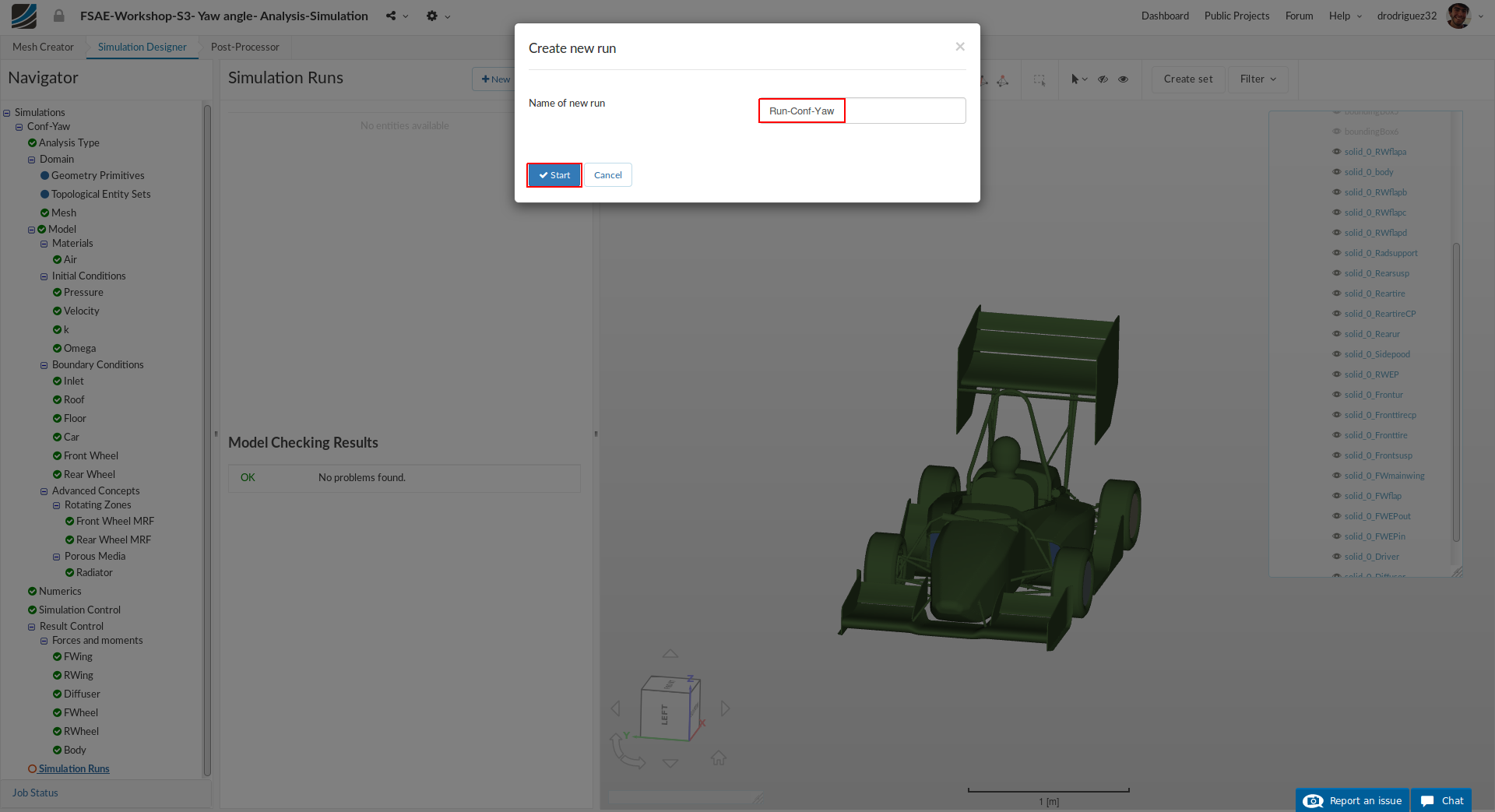Click the run name input field

pyautogui.click(x=862, y=111)
